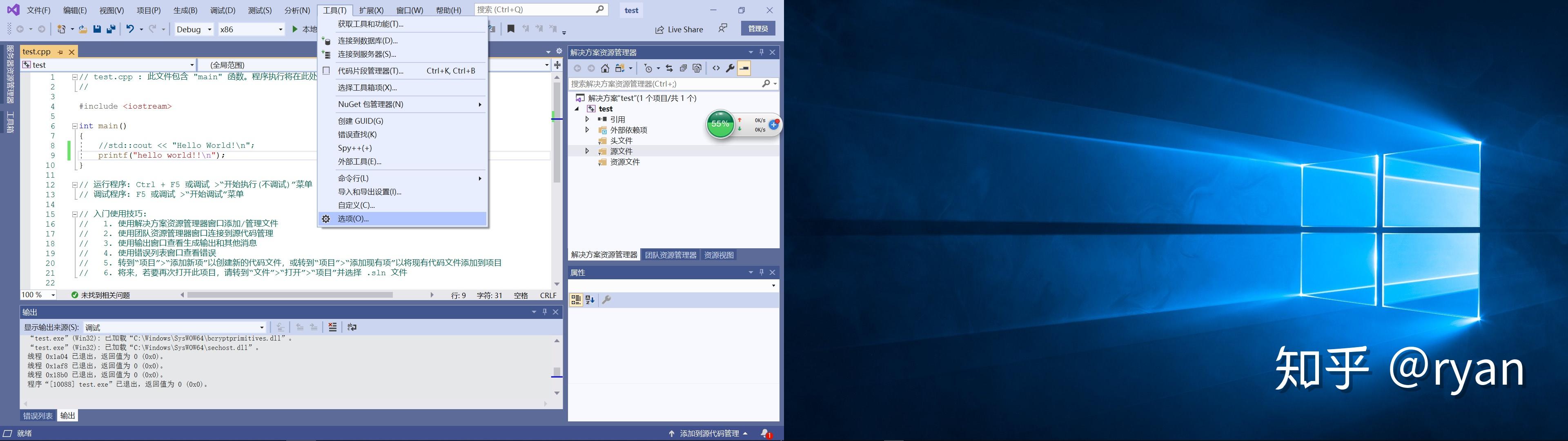The height and width of the screenshot is (441, 1568).
Task: Pin the Output window
Action: tap(544, 311)
